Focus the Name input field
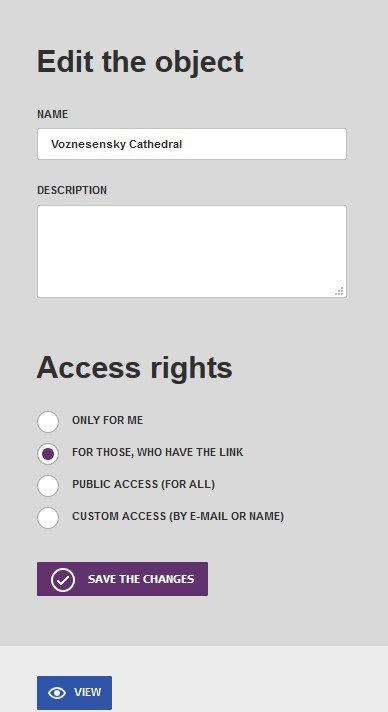The height and width of the screenshot is (712, 388). (x=192, y=144)
